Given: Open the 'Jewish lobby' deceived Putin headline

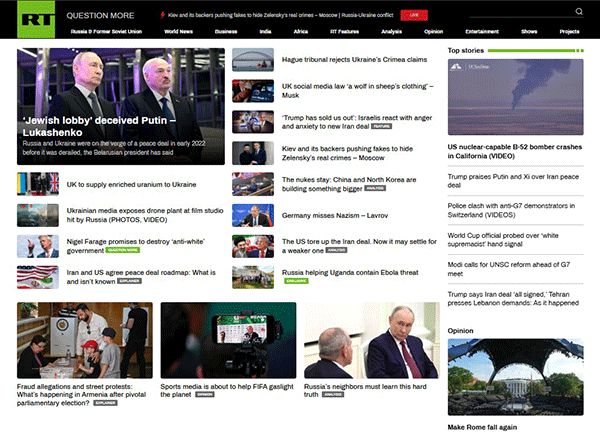Looking at the screenshot, I should (99, 126).
